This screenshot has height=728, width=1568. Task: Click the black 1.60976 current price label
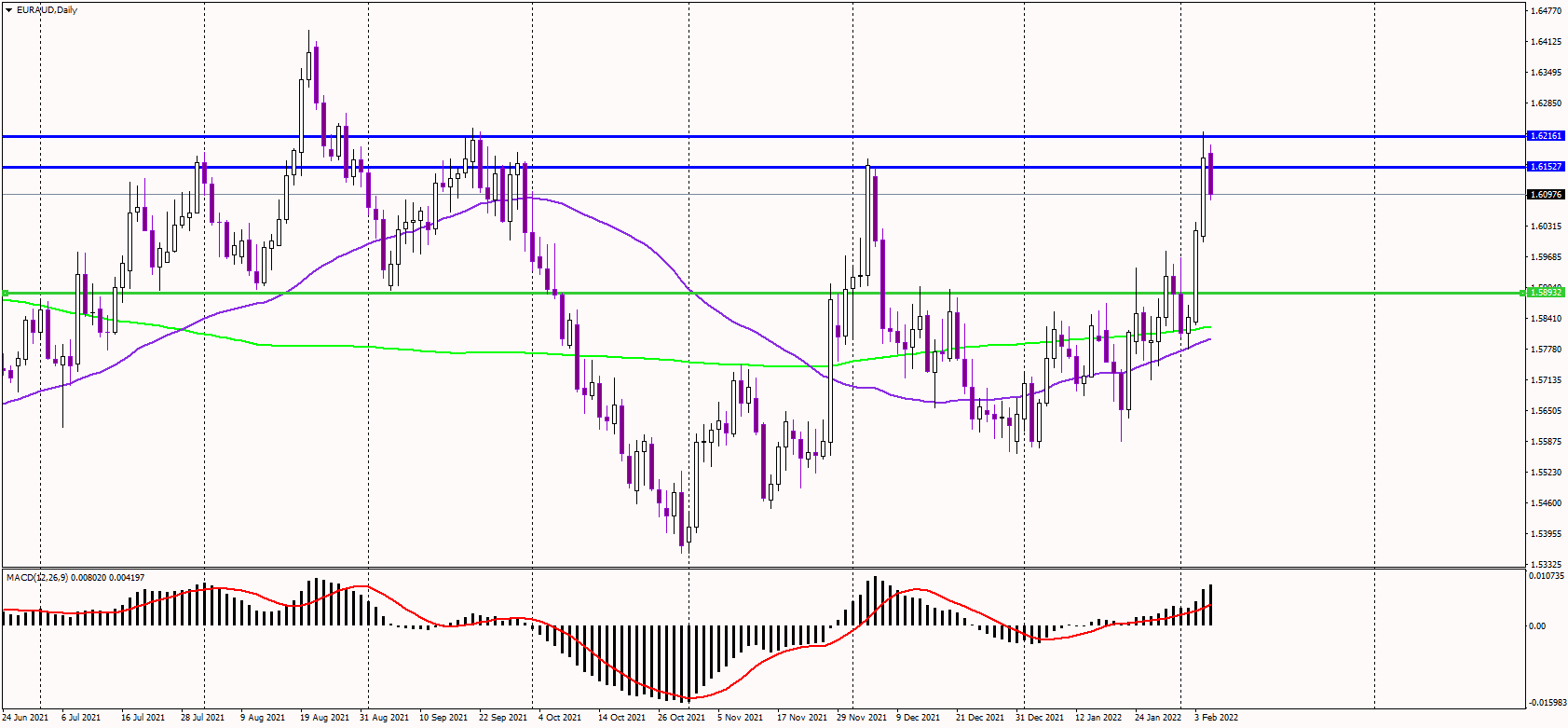pos(1547,195)
